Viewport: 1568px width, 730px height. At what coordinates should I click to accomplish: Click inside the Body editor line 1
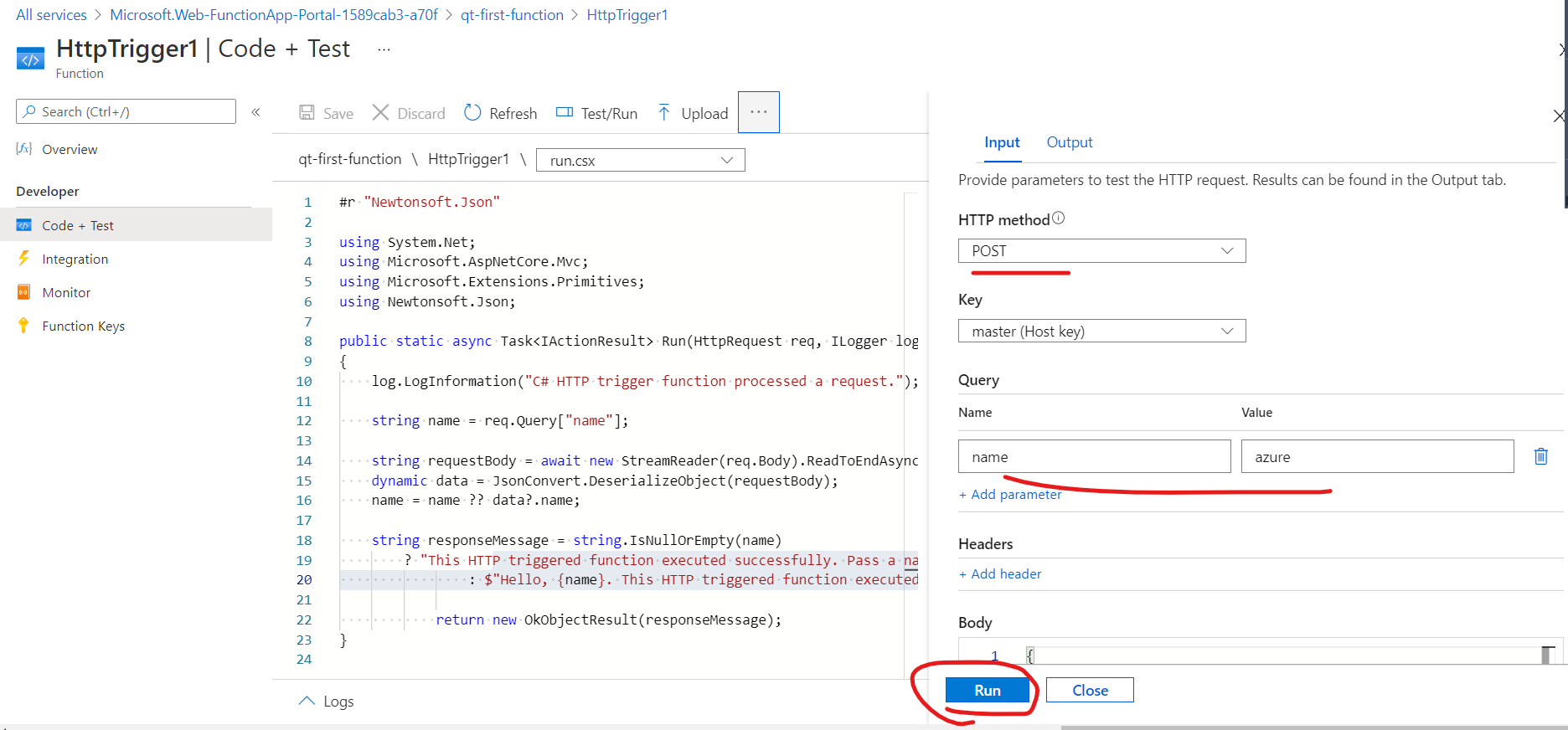pos(1282,655)
